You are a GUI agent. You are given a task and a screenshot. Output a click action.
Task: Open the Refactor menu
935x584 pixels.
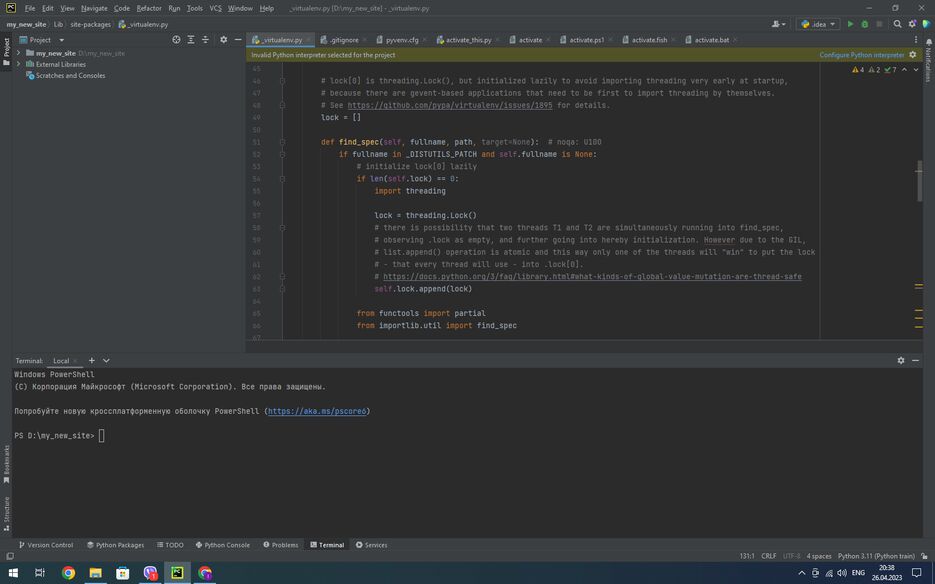click(149, 8)
